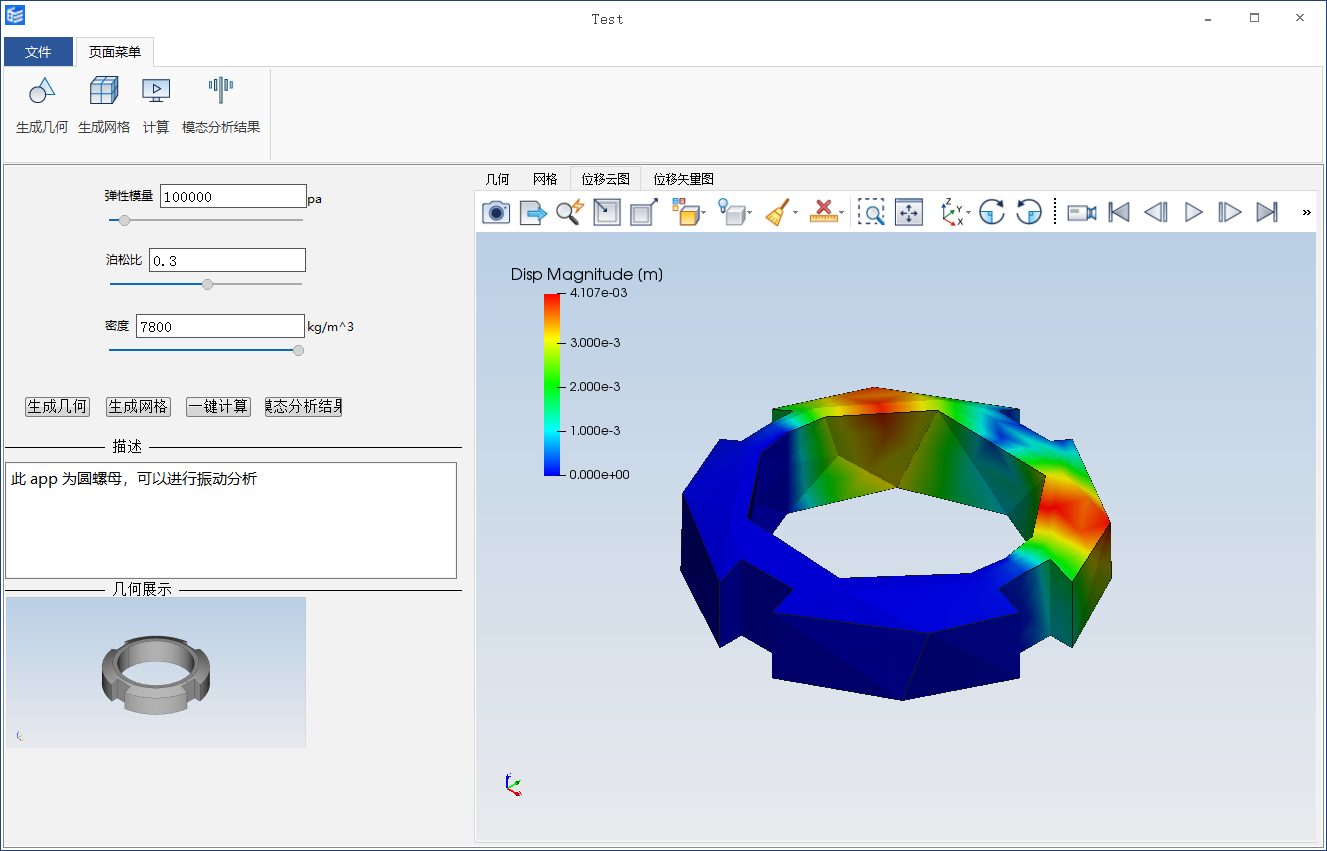Click the ruler measure delete icon
The image size is (1327, 851).
823,212
